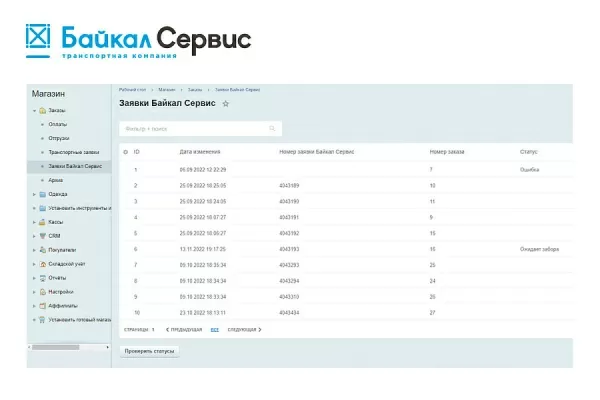Expand the Одежда tree node arrow
The width and height of the screenshot is (600, 400).
34,194
